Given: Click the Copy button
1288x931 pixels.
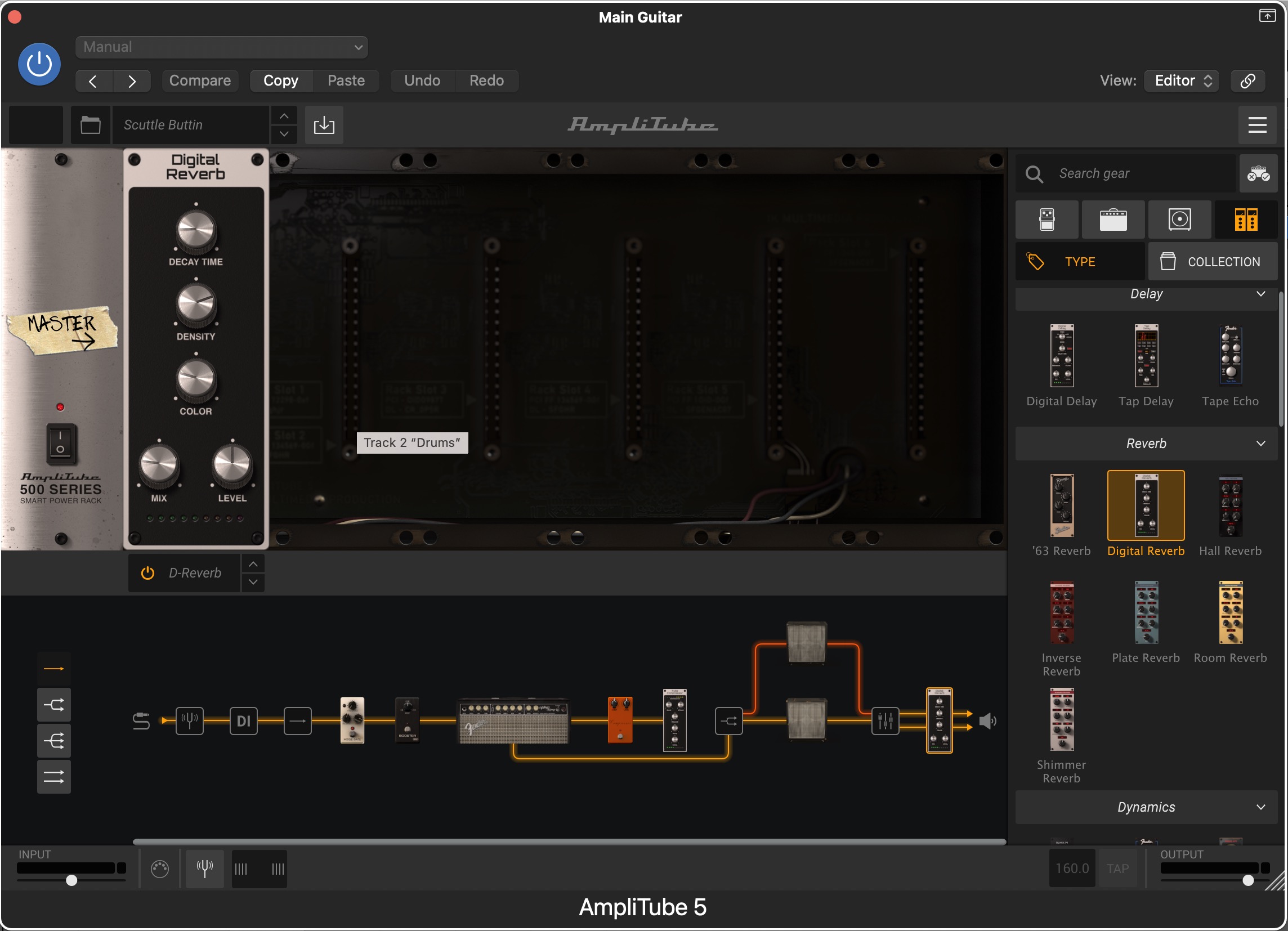Looking at the screenshot, I should click(x=280, y=80).
